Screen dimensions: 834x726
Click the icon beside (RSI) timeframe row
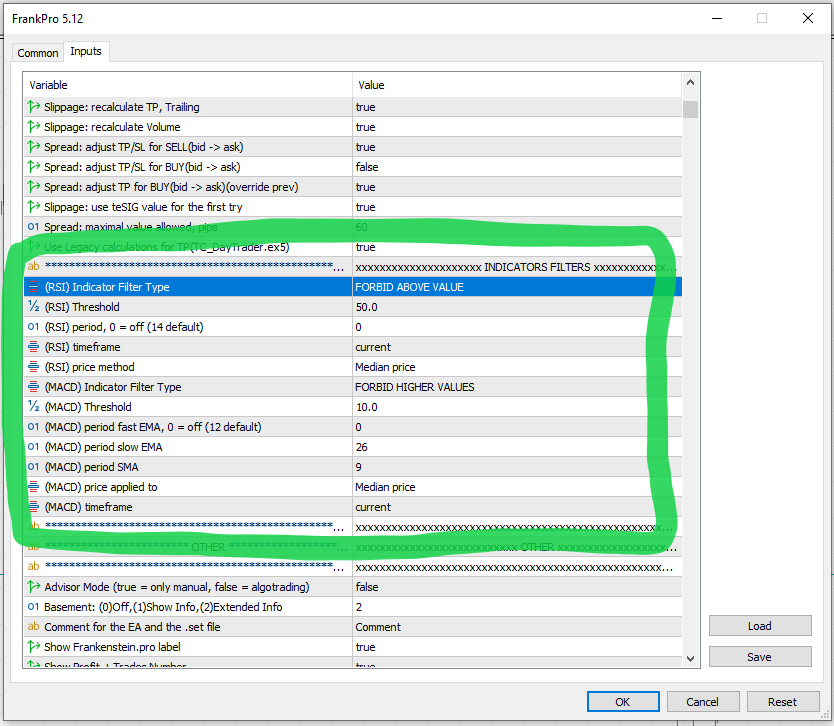34,347
